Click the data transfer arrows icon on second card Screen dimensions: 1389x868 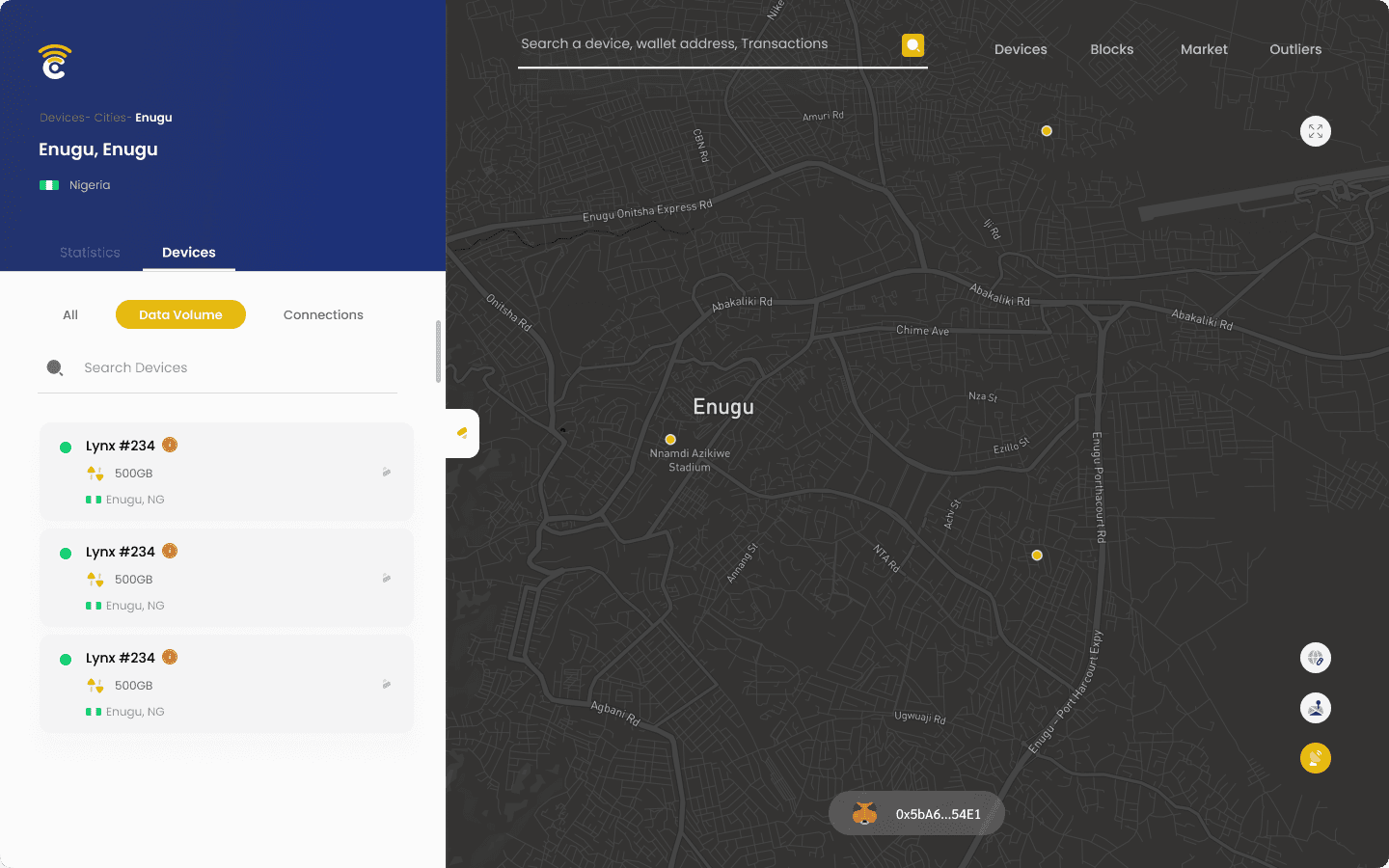click(95, 580)
